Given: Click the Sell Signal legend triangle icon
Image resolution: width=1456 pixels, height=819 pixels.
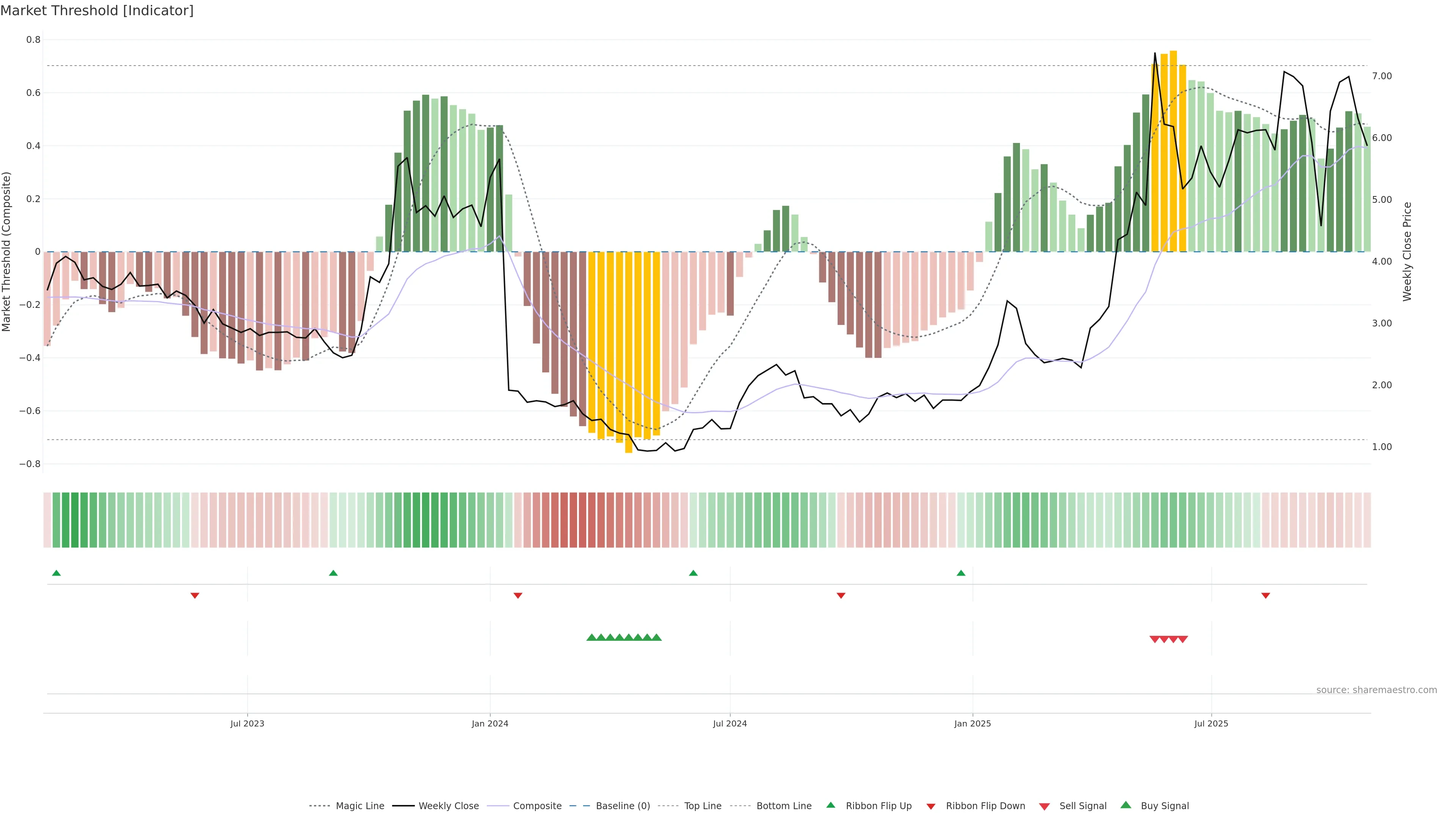Looking at the screenshot, I should coord(1044,806).
